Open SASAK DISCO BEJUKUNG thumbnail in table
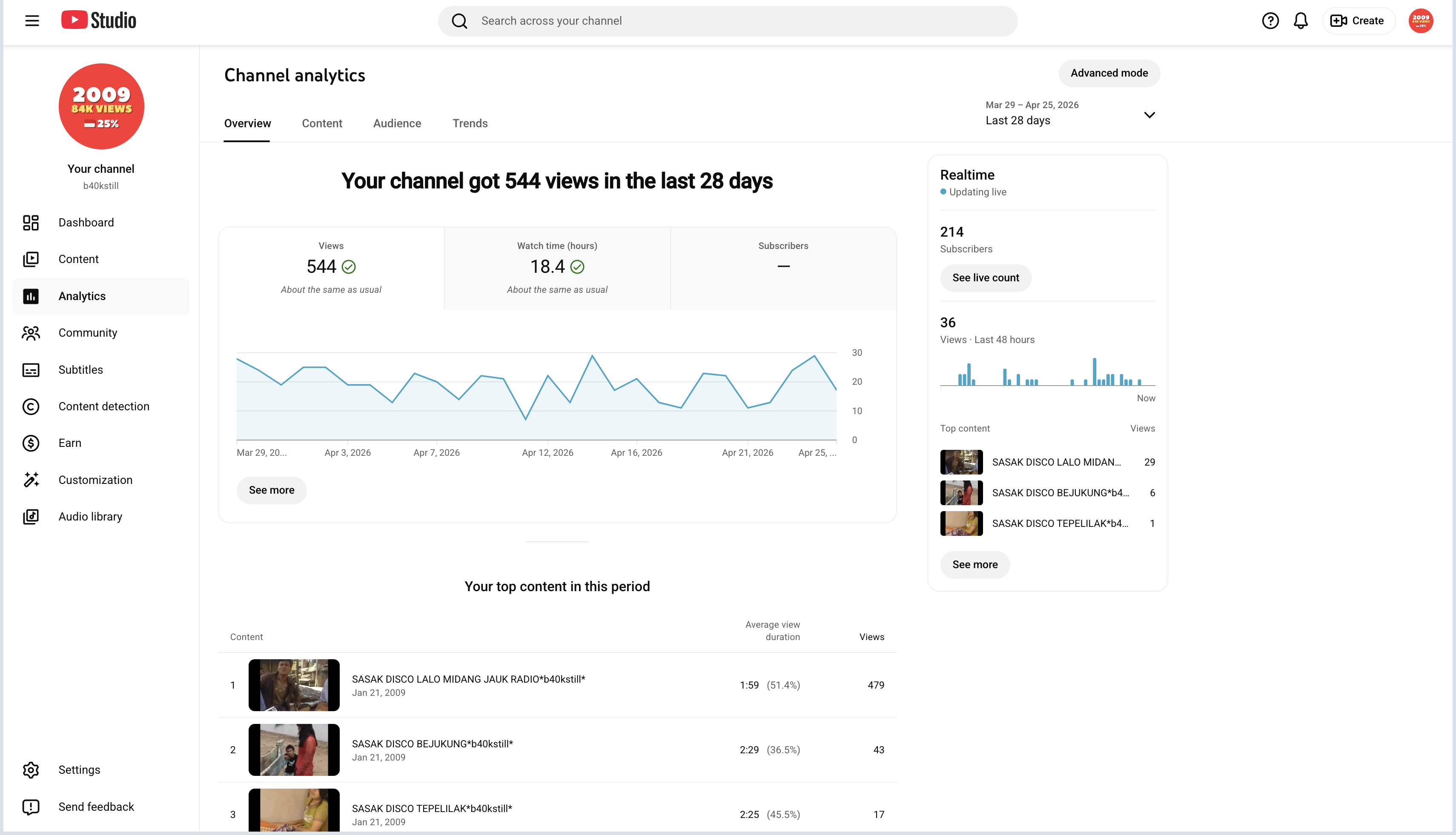This screenshot has height=835, width=1456. point(294,749)
